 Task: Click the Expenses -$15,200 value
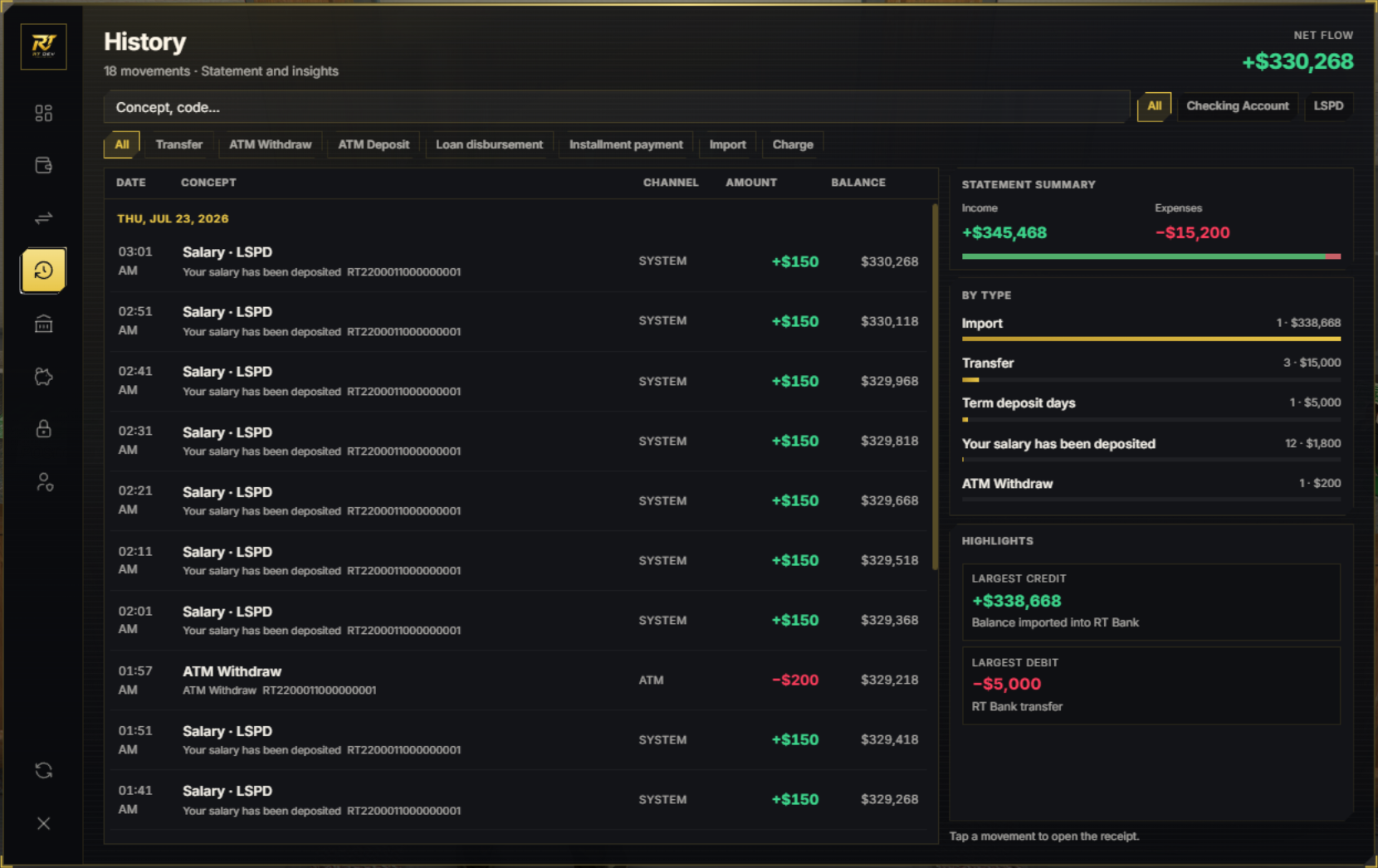[1192, 233]
